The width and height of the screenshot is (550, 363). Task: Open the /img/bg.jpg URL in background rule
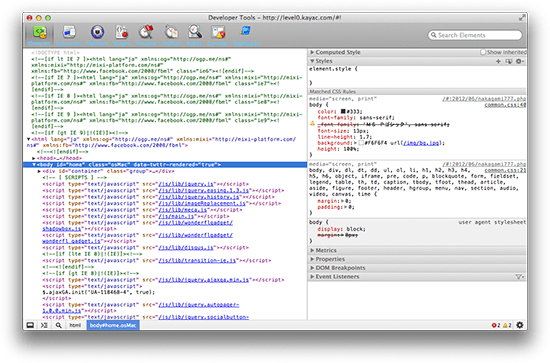(x=421, y=143)
